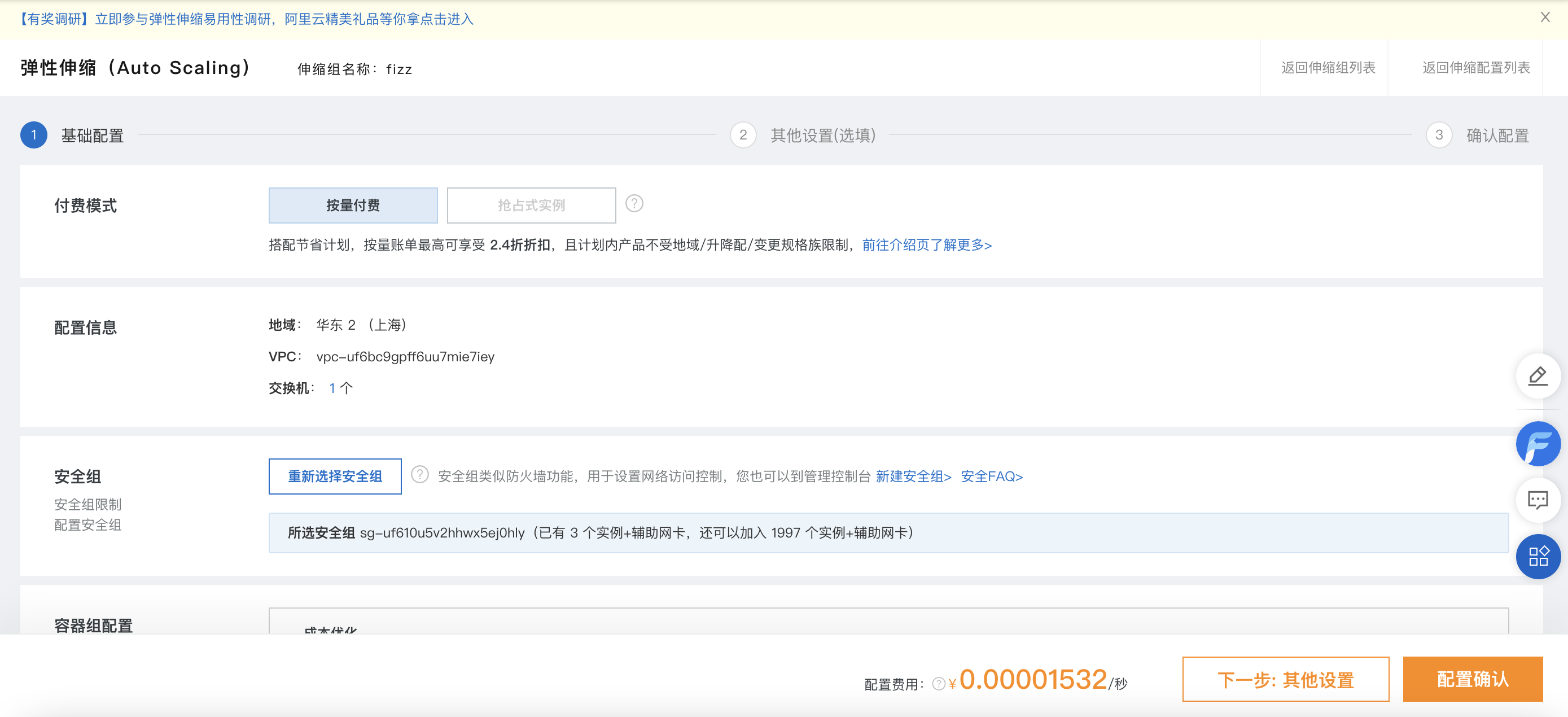The height and width of the screenshot is (717, 1568).
Task: Click help icon next to 配置费用
Action: click(x=939, y=684)
